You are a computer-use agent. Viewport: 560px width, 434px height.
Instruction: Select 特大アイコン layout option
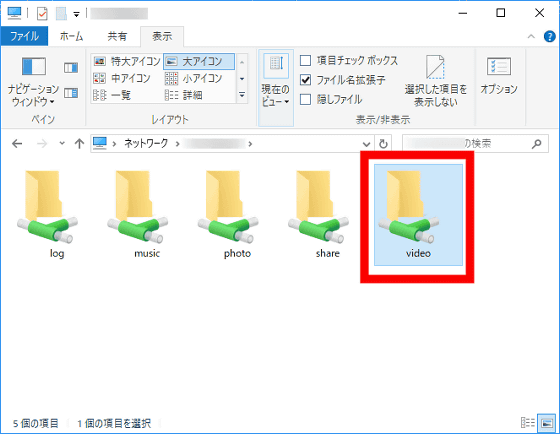(x=127, y=61)
